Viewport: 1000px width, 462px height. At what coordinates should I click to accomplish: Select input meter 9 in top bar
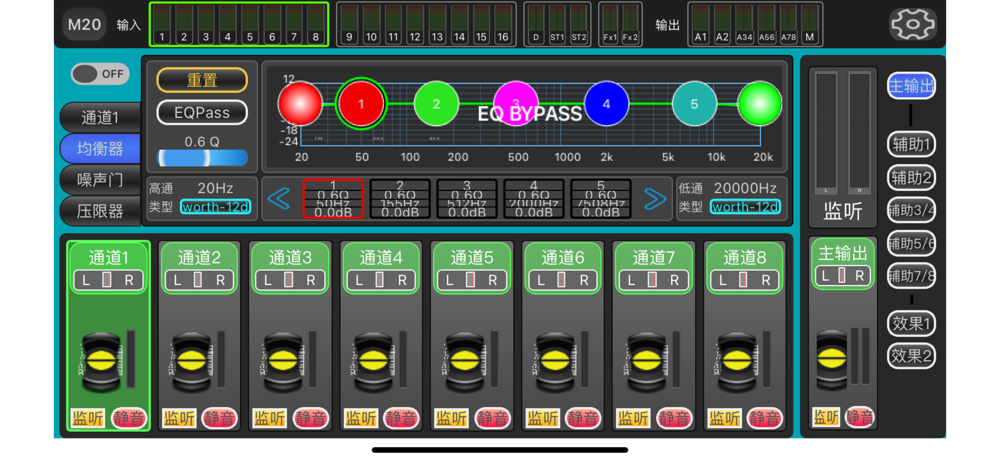349,24
